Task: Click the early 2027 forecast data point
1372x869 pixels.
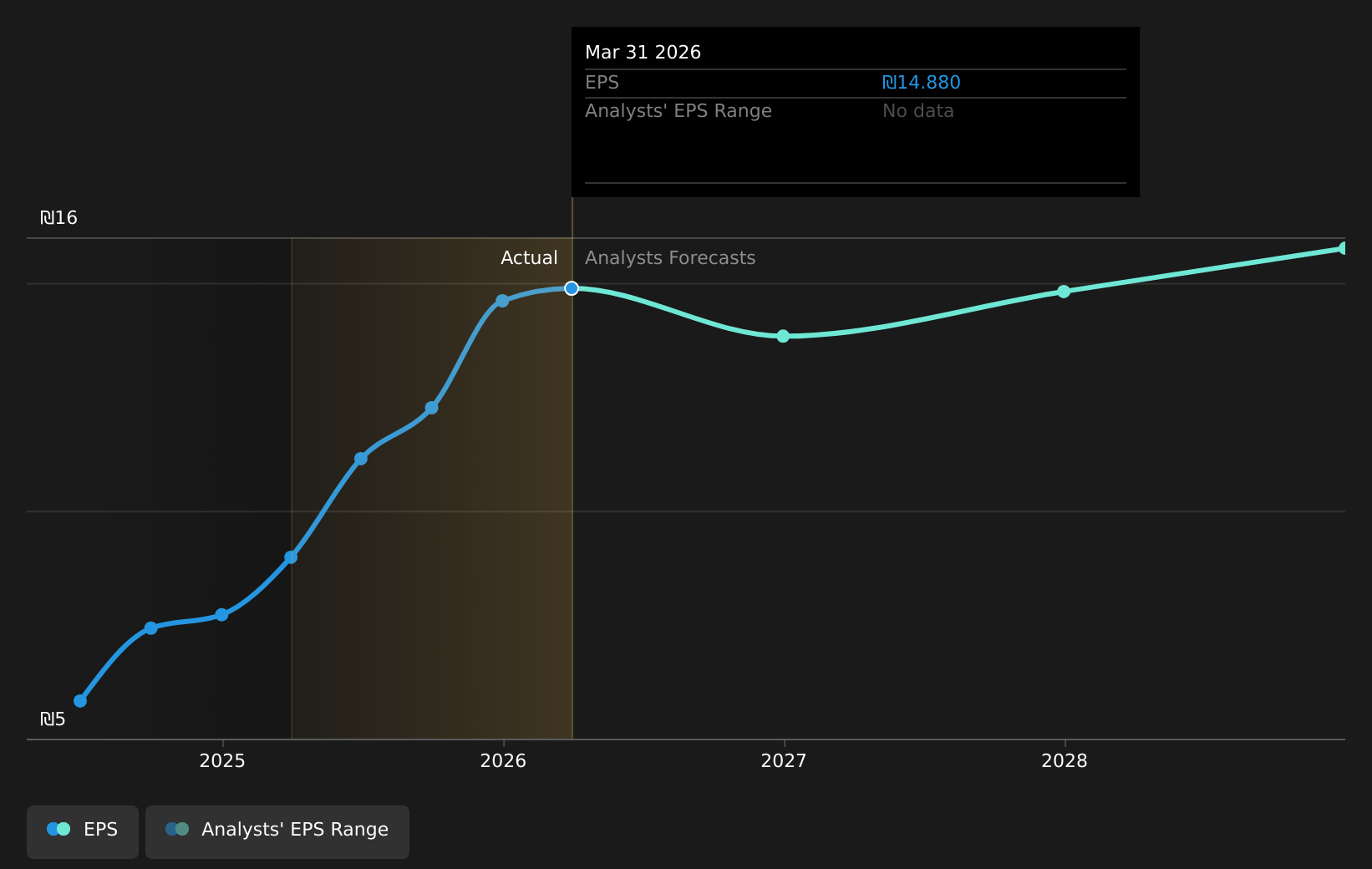Action: (783, 336)
